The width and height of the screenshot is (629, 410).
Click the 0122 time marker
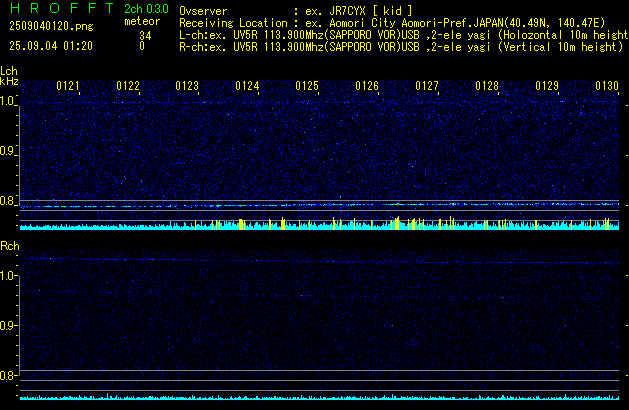click(x=128, y=86)
